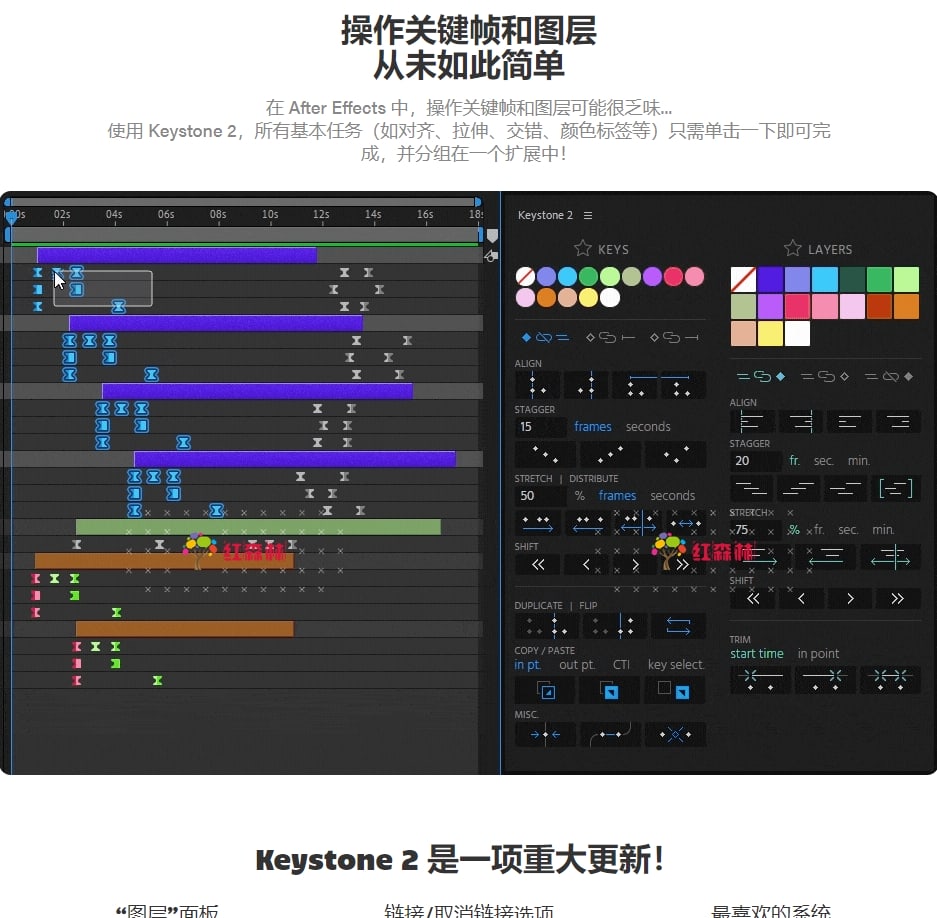Screen dimensions: 937x918
Task: Click first TRIM icon under start time
Action: click(760, 680)
